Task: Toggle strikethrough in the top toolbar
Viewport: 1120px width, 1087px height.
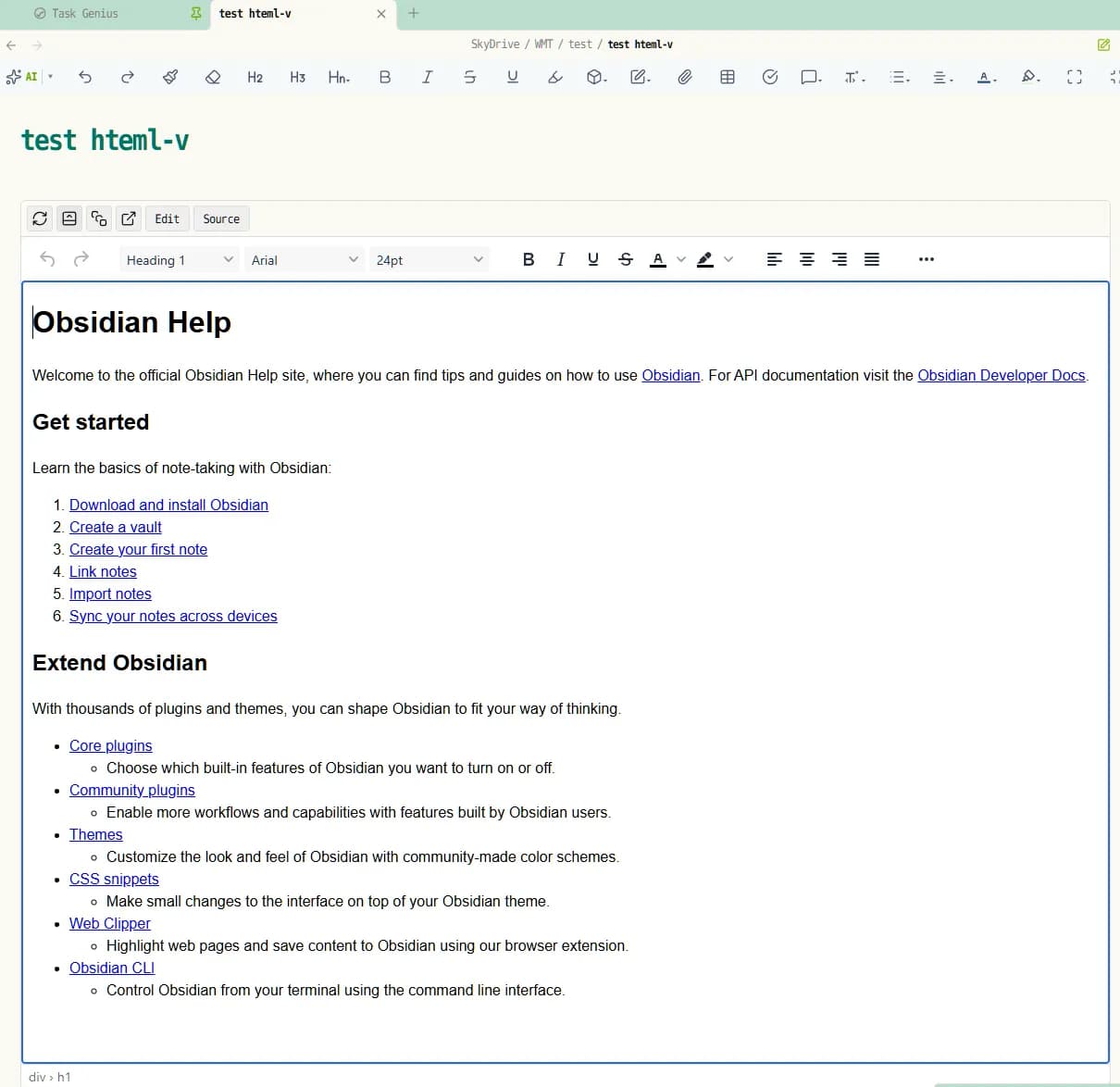Action: (x=470, y=77)
